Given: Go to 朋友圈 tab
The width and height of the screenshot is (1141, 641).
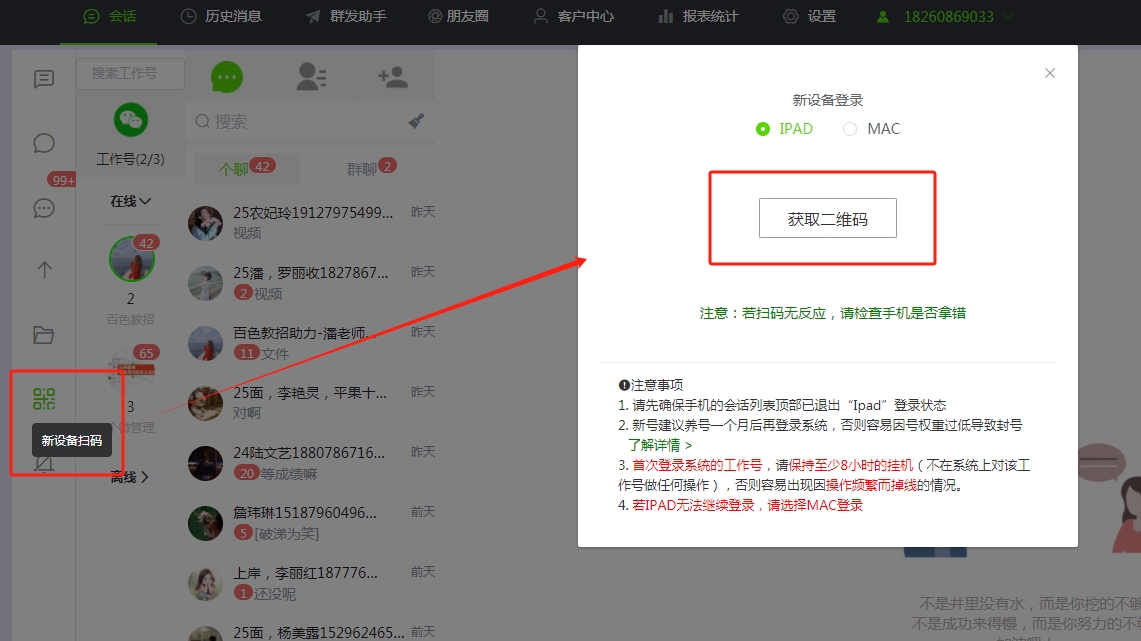Looking at the screenshot, I should point(458,16).
